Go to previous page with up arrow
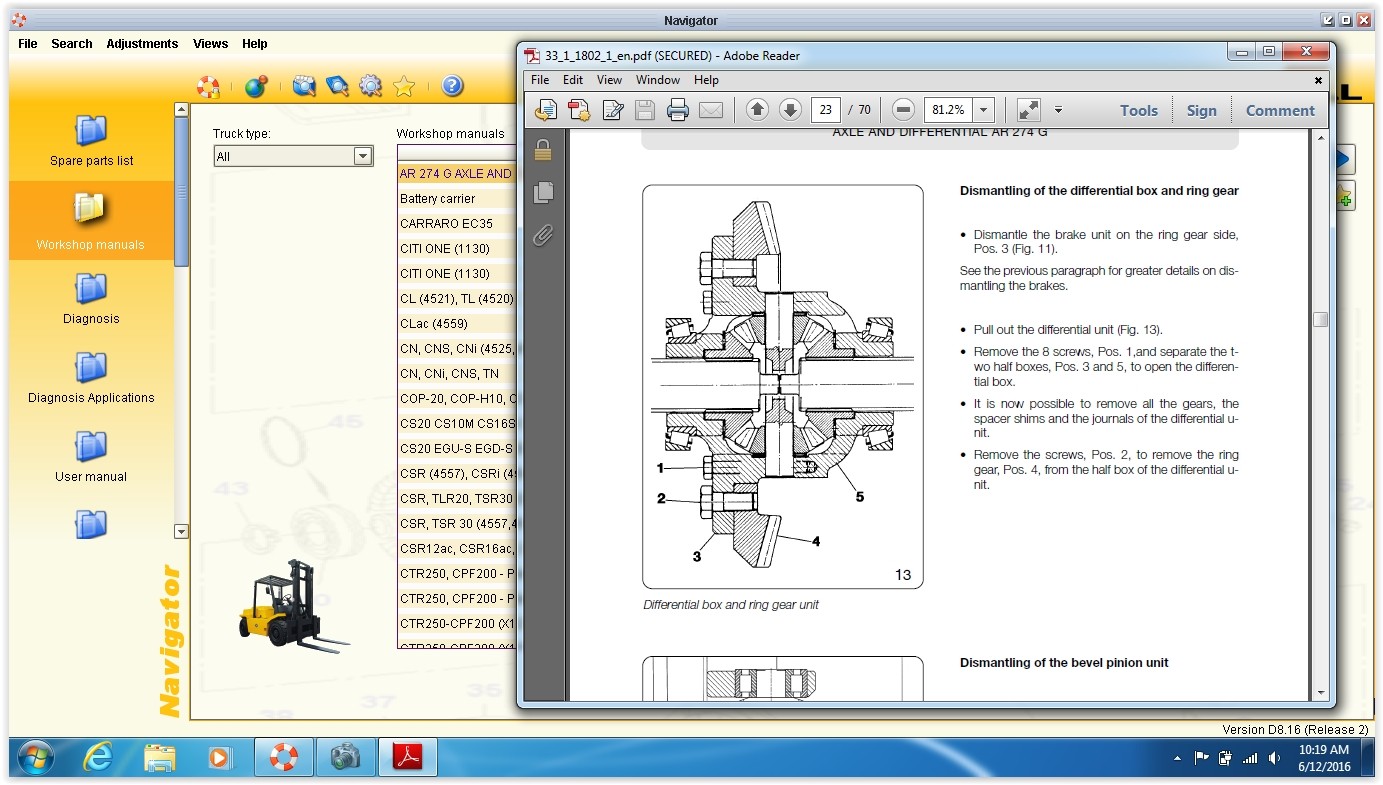The height and width of the screenshot is (785, 1383). coord(757,110)
